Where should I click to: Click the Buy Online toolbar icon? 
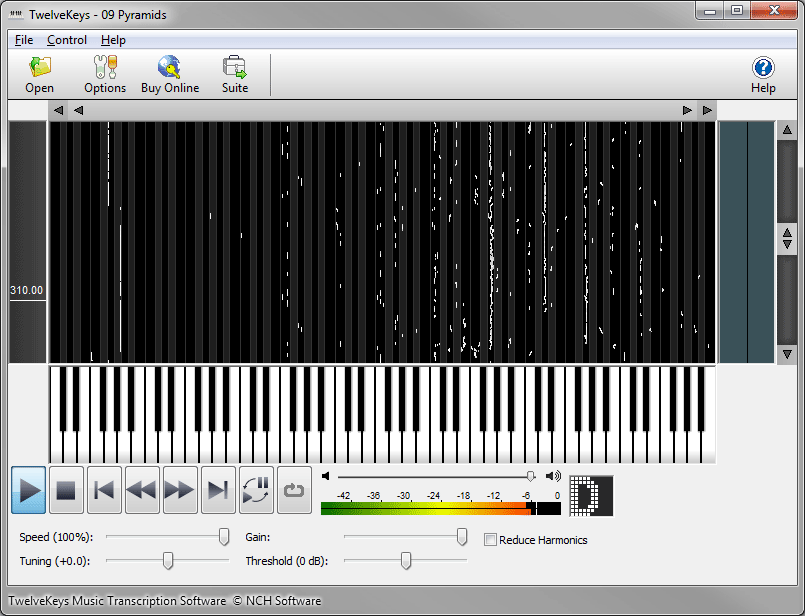point(169,67)
